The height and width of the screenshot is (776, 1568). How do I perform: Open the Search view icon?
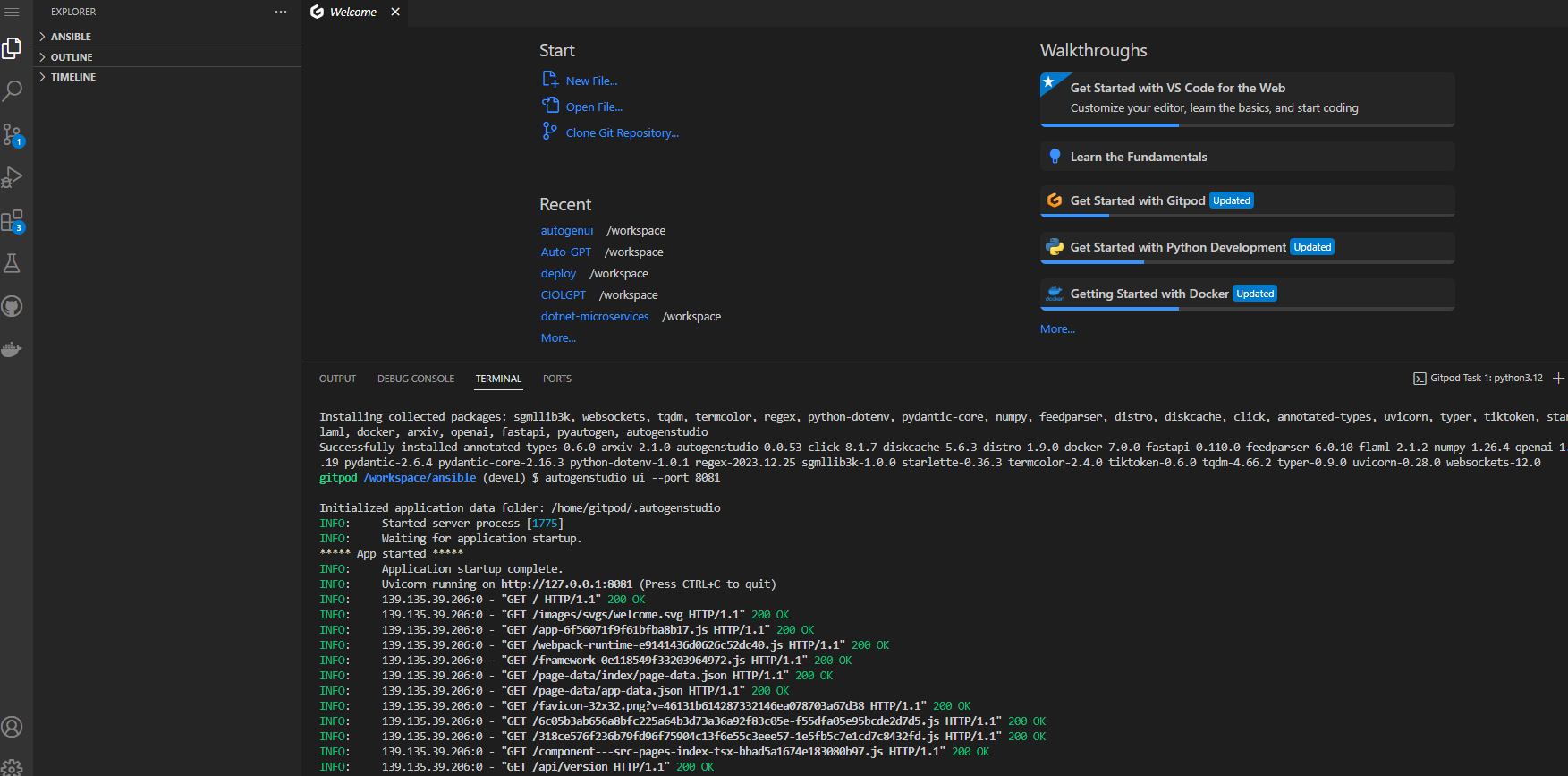click(12, 90)
